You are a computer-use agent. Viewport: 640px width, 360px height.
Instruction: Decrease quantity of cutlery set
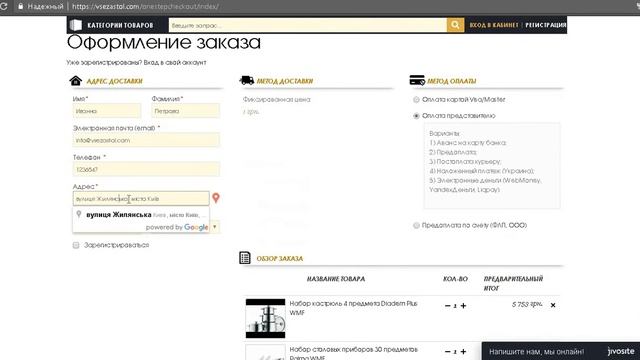click(x=448, y=351)
